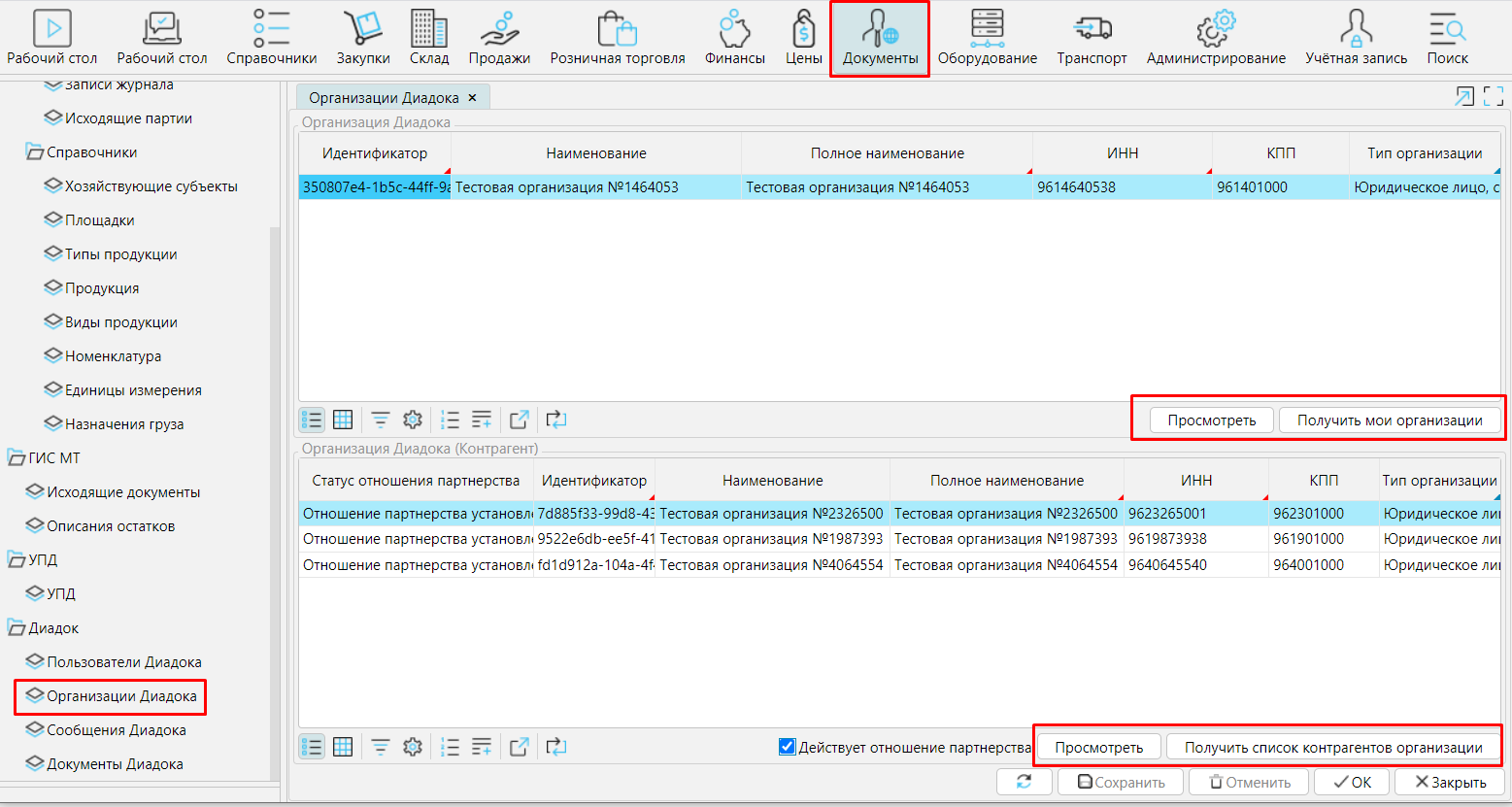Open the Розничная торговля module
The height and width of the screenshot is (807, 1512).
(617, 39)
